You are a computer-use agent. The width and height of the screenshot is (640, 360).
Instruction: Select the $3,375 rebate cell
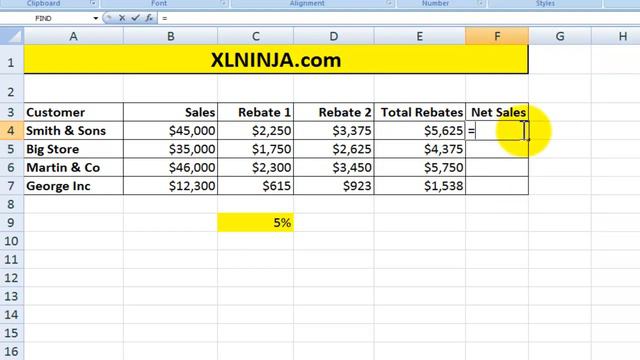click(x=334, y=131)
